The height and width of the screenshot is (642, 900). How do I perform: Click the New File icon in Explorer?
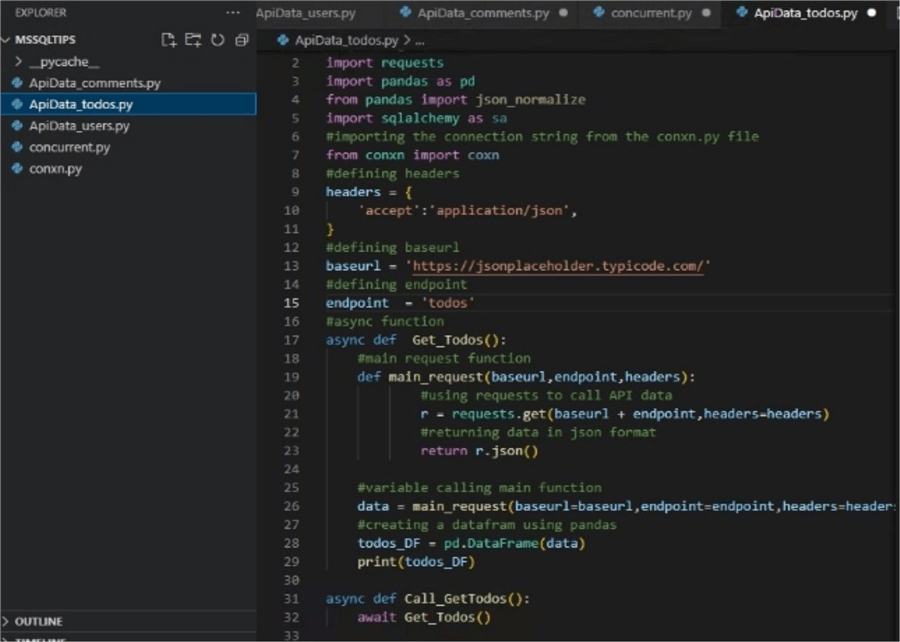point(168,39)
